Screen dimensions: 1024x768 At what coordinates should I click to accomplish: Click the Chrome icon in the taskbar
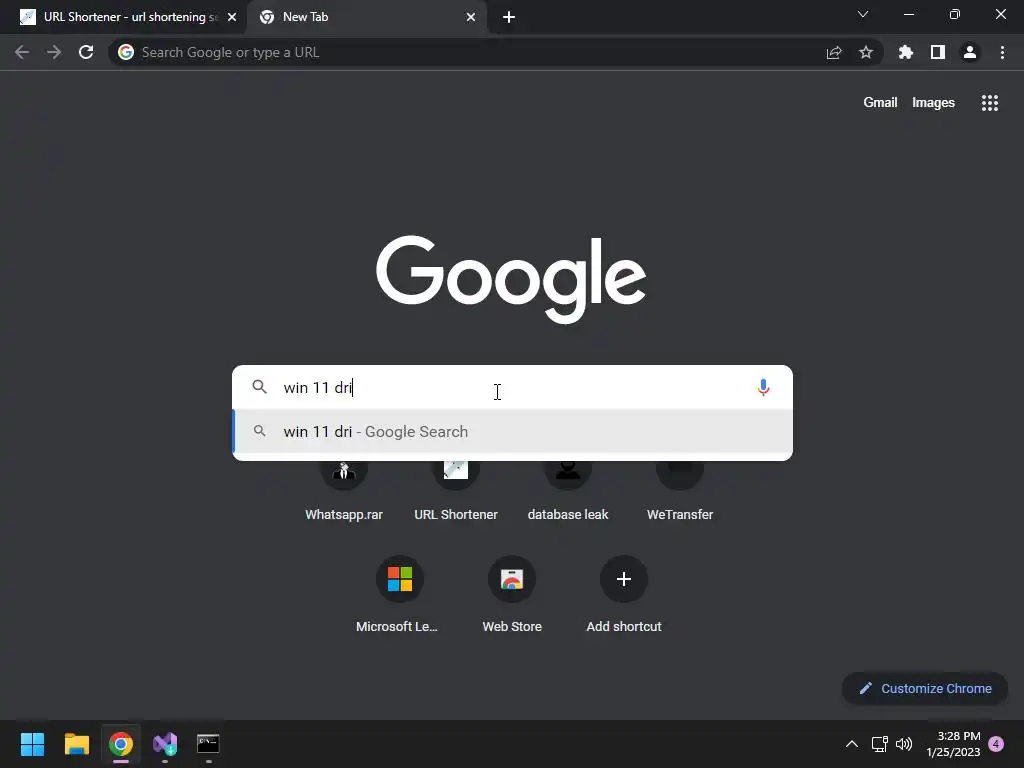(121, 744)
